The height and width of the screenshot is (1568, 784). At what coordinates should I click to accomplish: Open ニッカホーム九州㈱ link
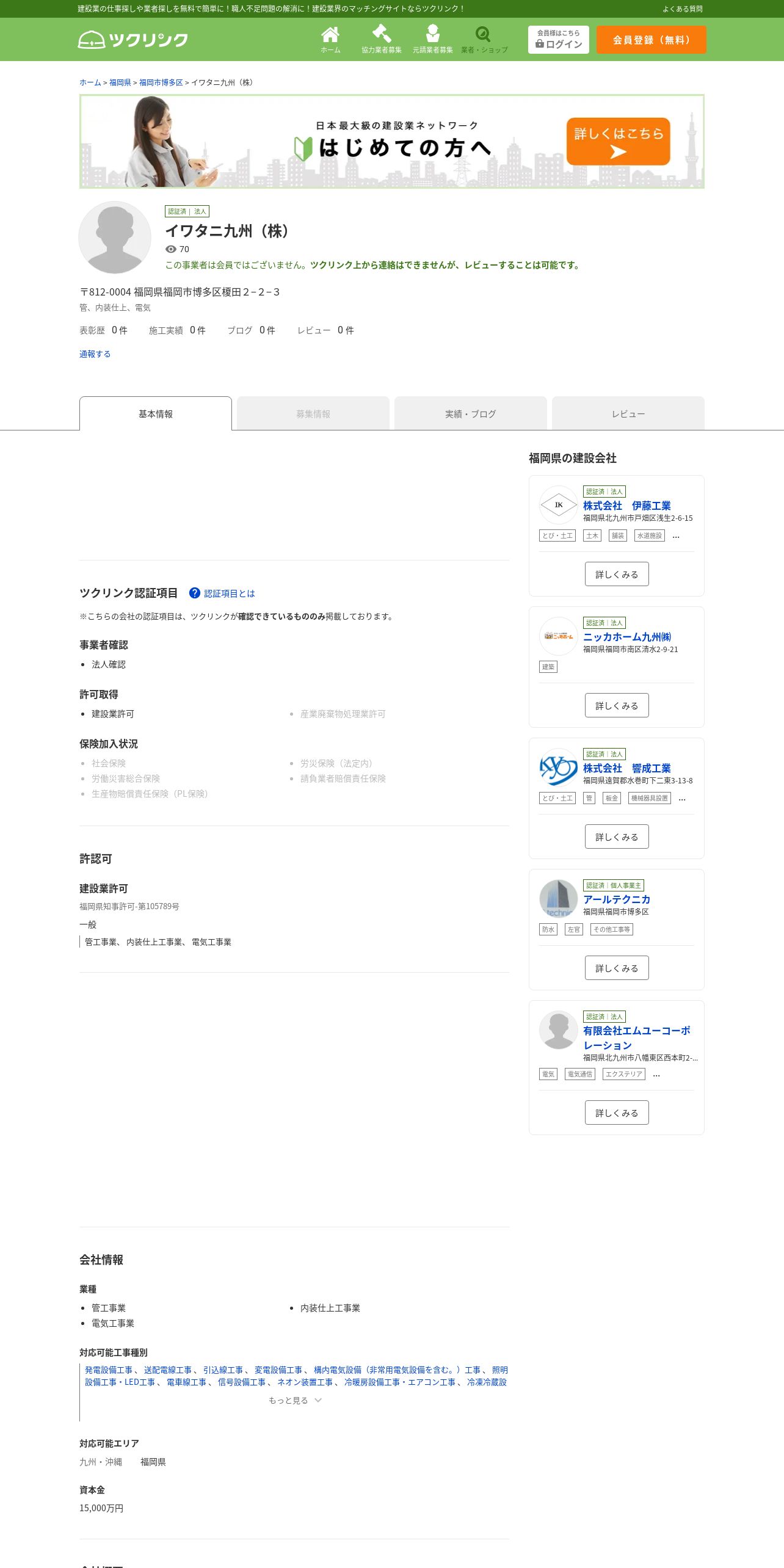(627, 637)
